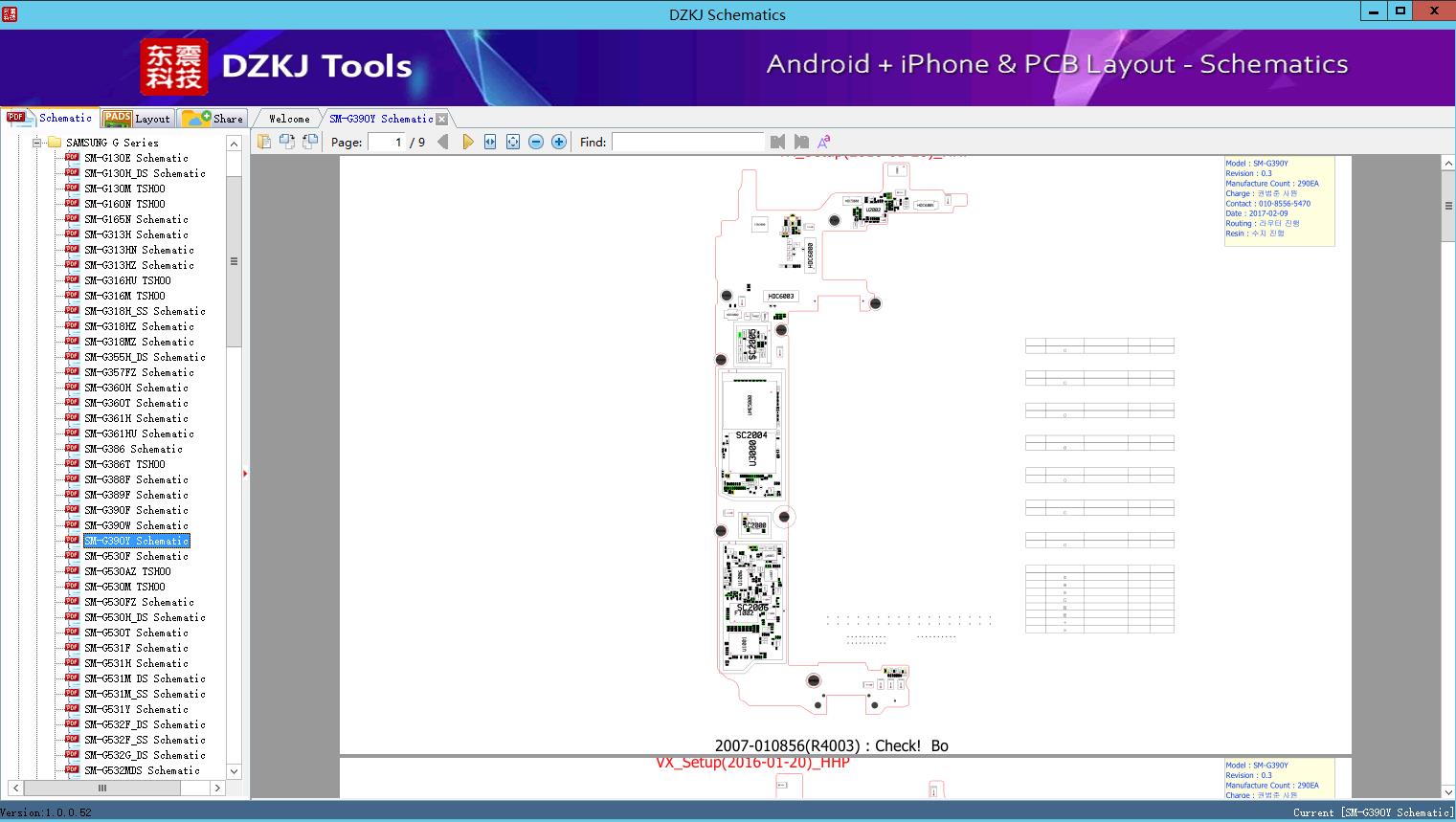Select SM-G386T TSHOO entry
Screen dimensions: 1456x822
(x=124, y=464)
